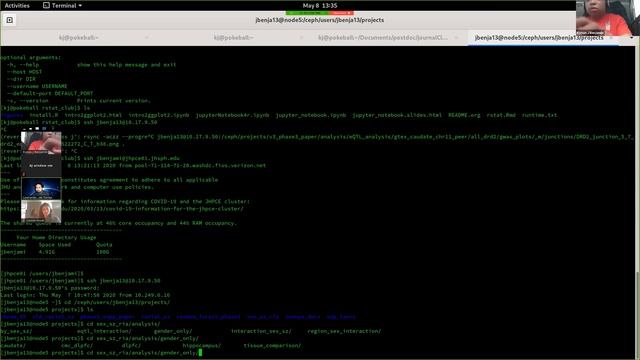
Task: Open a new terminal tab with the plus icon
Action: tap(10, 20)
